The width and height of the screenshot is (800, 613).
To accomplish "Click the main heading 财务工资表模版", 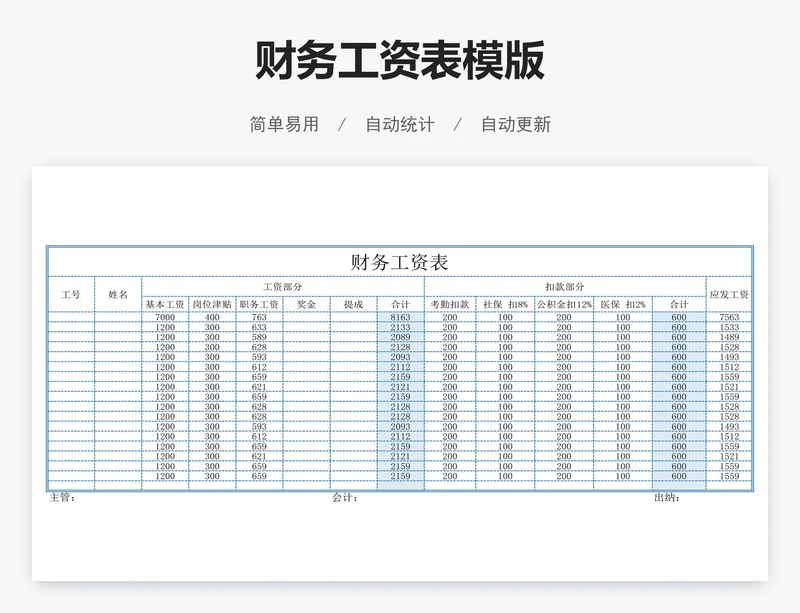I will (x=400, y=61).
